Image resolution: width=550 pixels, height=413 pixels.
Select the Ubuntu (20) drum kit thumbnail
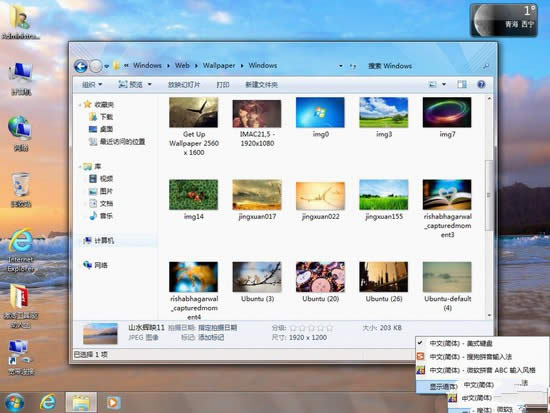point(320,277)
